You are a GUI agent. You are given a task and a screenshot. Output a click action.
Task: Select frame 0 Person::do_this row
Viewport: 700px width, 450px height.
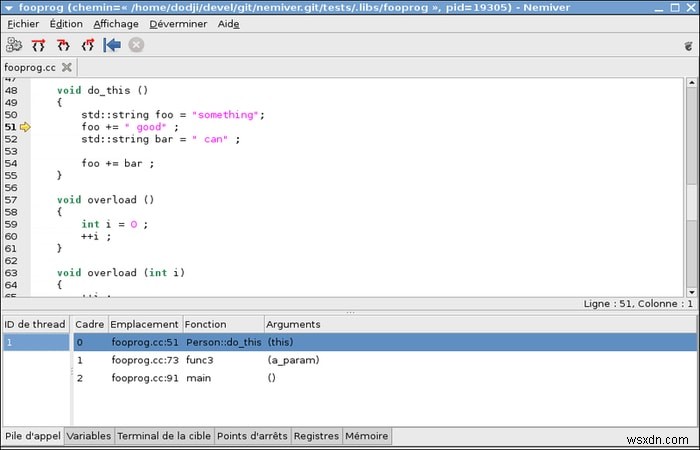pyautogui.click(x=385, y=342)
